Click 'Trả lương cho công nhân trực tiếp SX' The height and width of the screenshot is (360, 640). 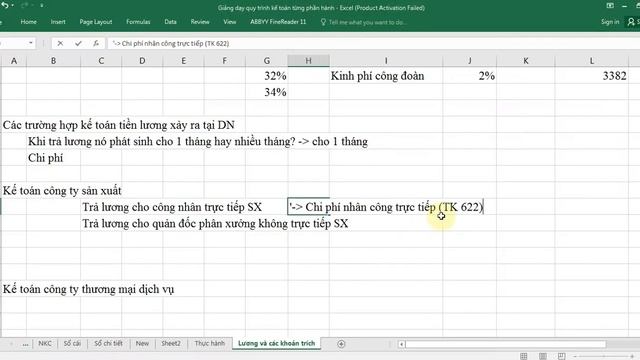pos(172,207)
